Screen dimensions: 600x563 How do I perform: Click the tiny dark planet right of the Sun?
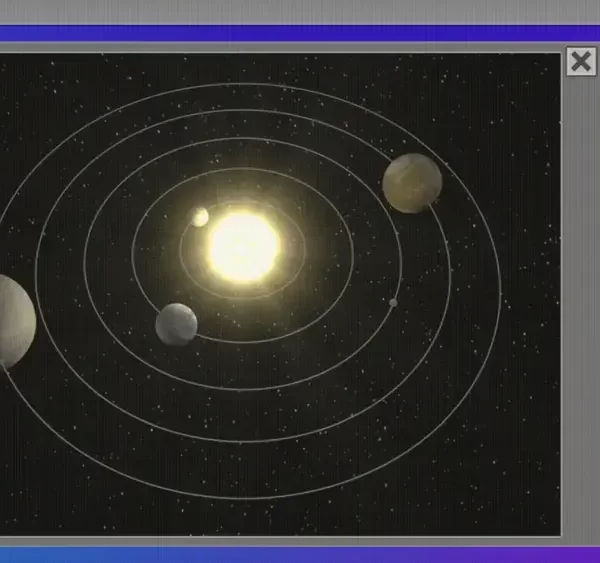[x=393, y=302]
